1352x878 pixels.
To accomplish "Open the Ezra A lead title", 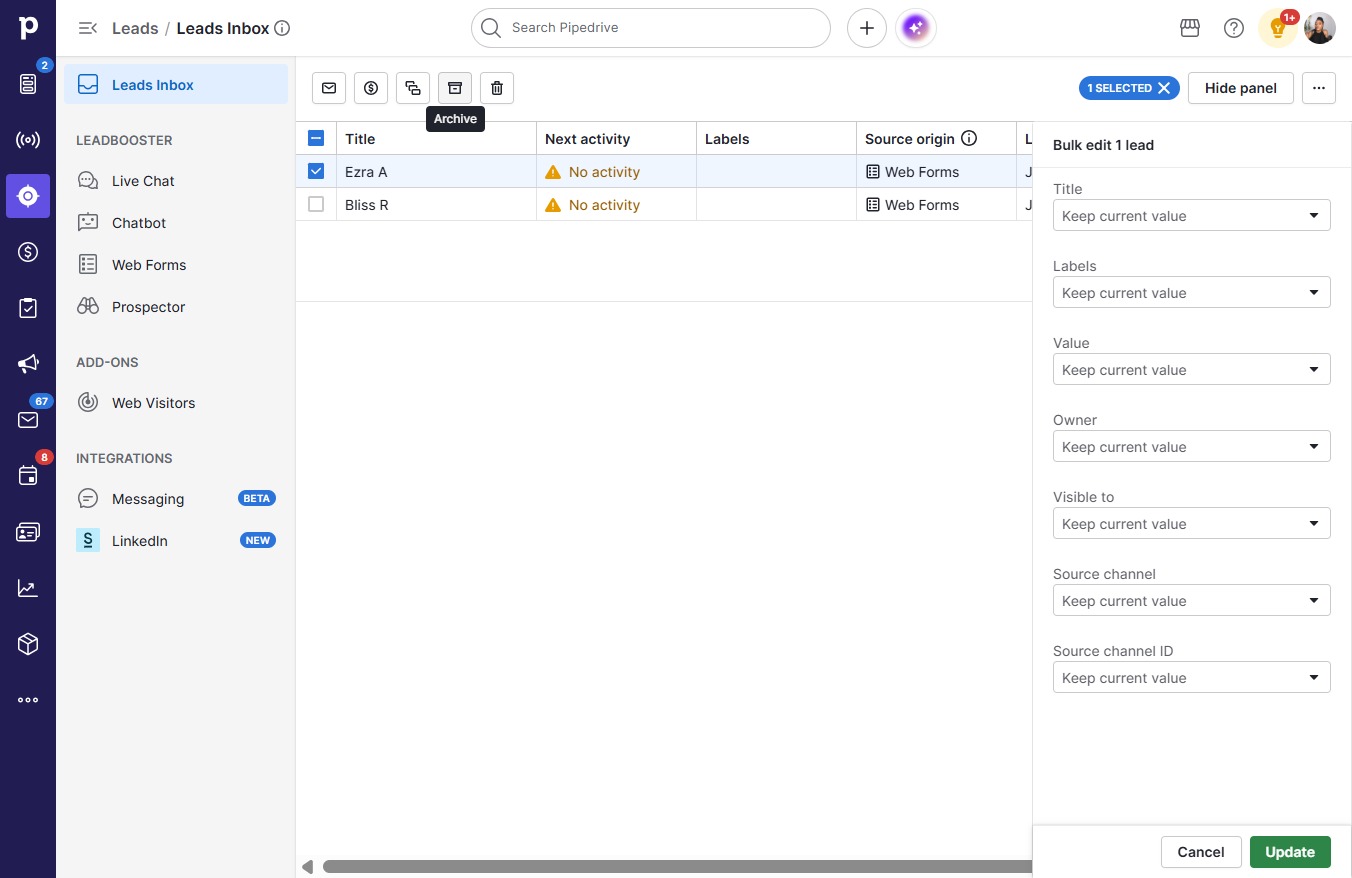I will pyautogui.click(x=366, y=172).
